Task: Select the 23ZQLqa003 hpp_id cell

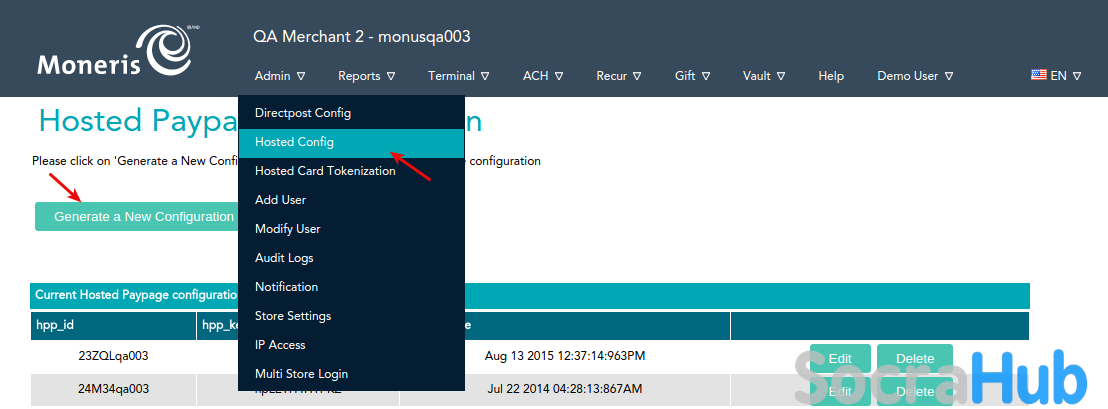Action: click(113, 356)
